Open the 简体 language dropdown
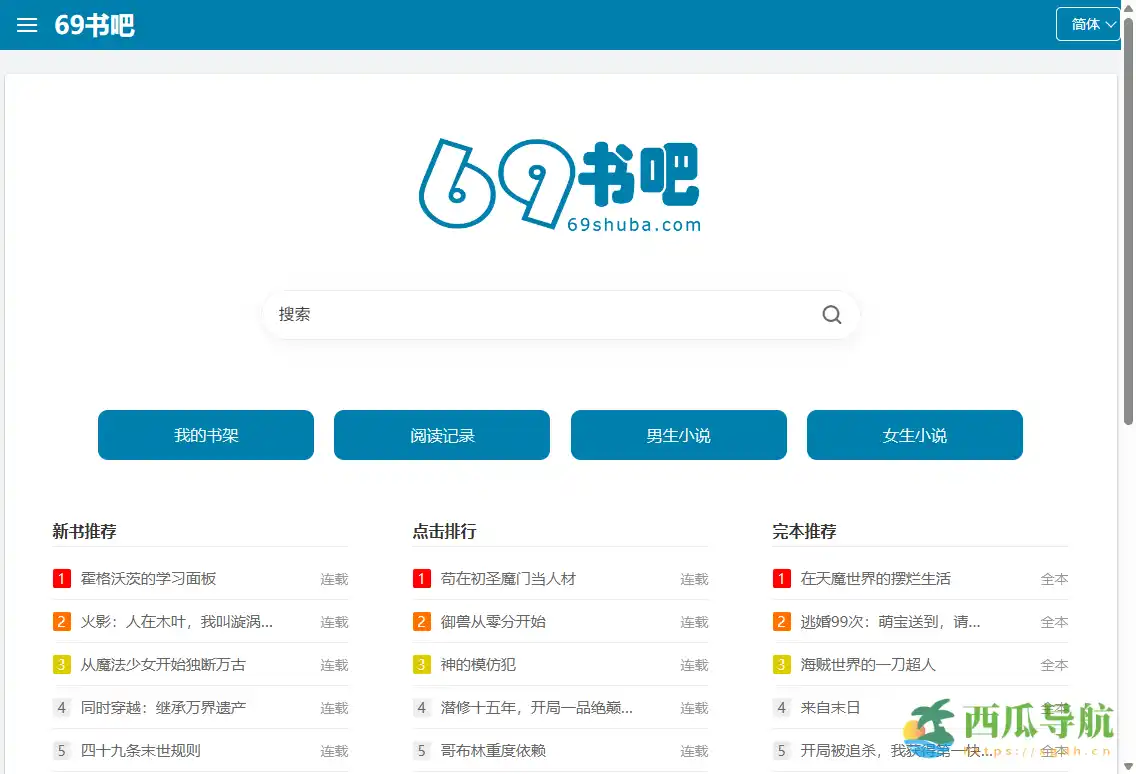The image size is (1136, 774). [1087, 24]
